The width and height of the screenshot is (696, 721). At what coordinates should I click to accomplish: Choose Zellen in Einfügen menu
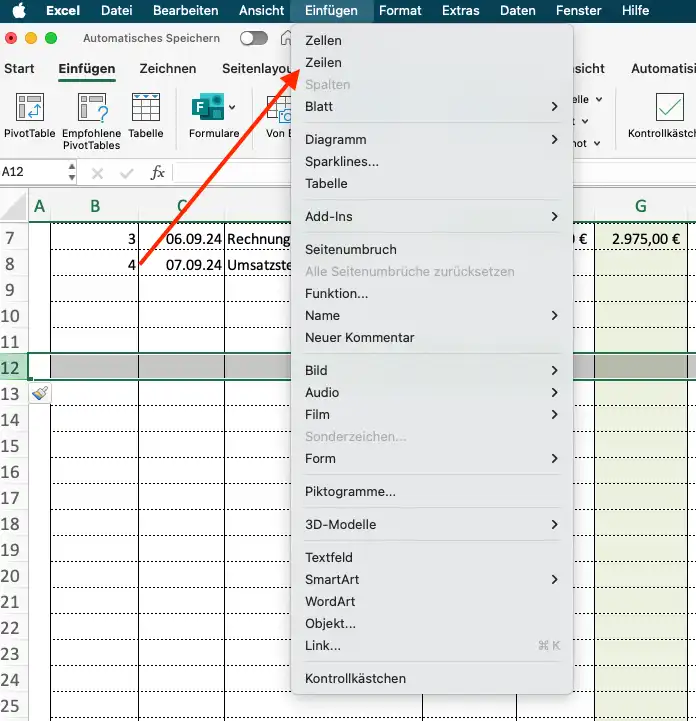(432, 40)
